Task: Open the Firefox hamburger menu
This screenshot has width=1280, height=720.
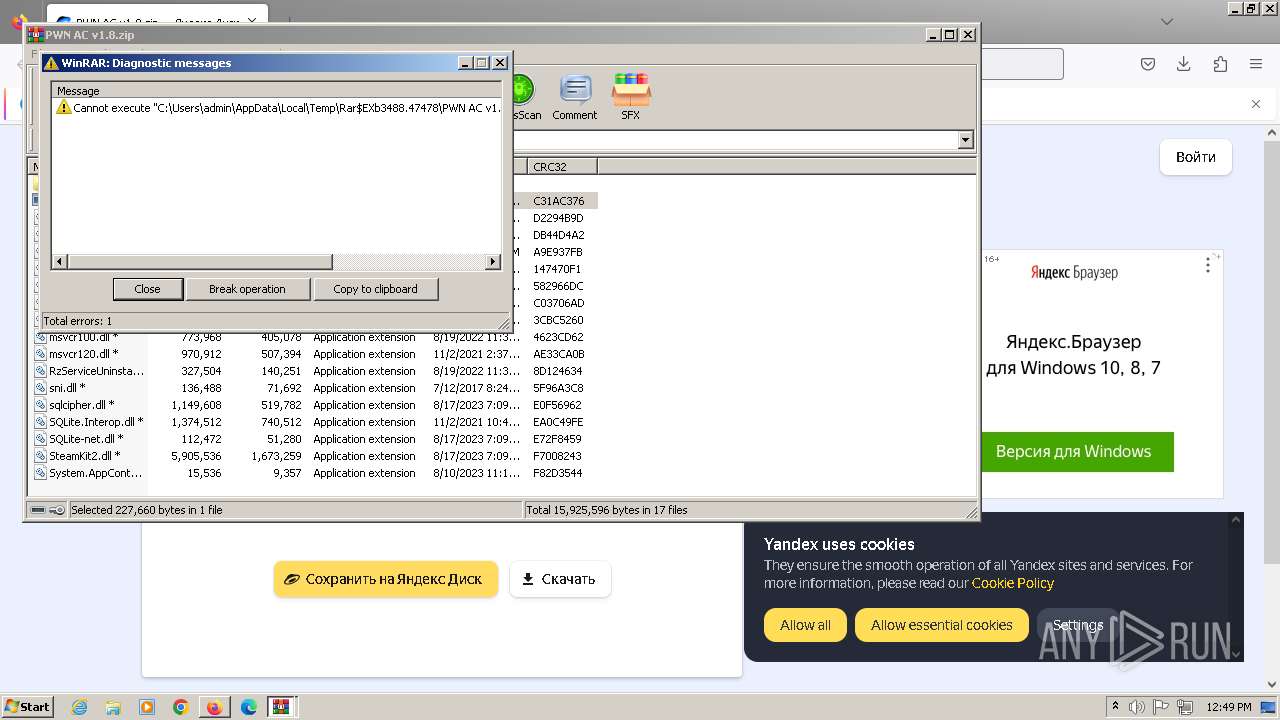Action: click(1256, 64)
